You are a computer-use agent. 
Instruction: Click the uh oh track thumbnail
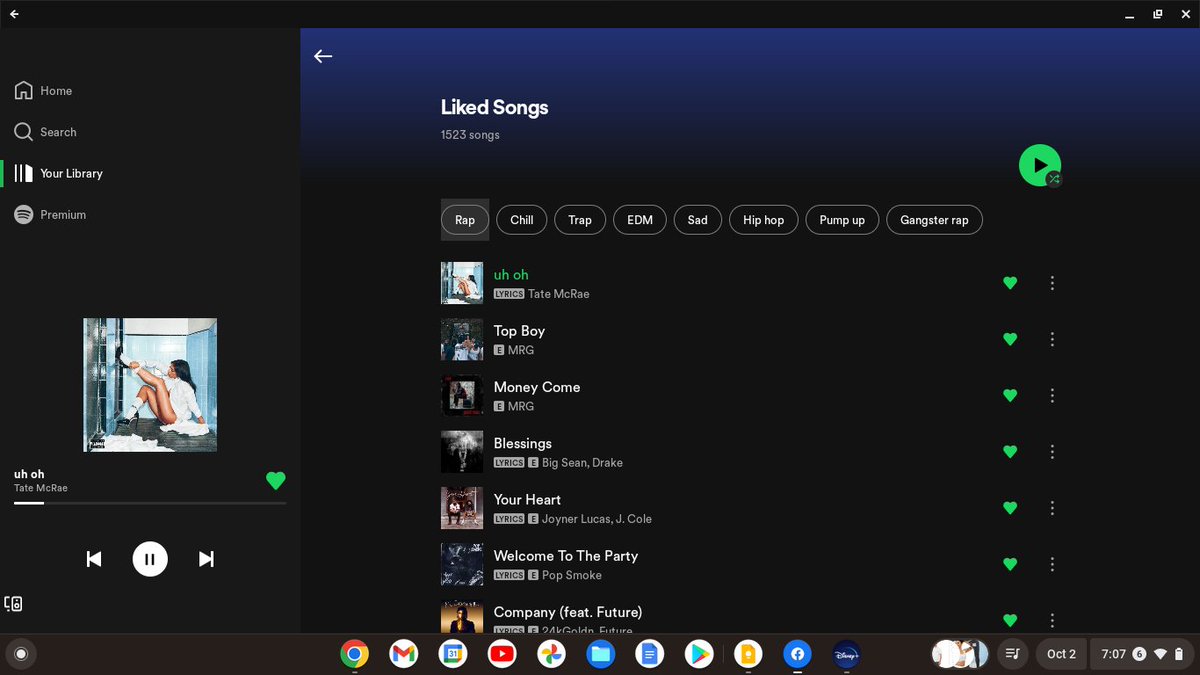click(462, 283)
